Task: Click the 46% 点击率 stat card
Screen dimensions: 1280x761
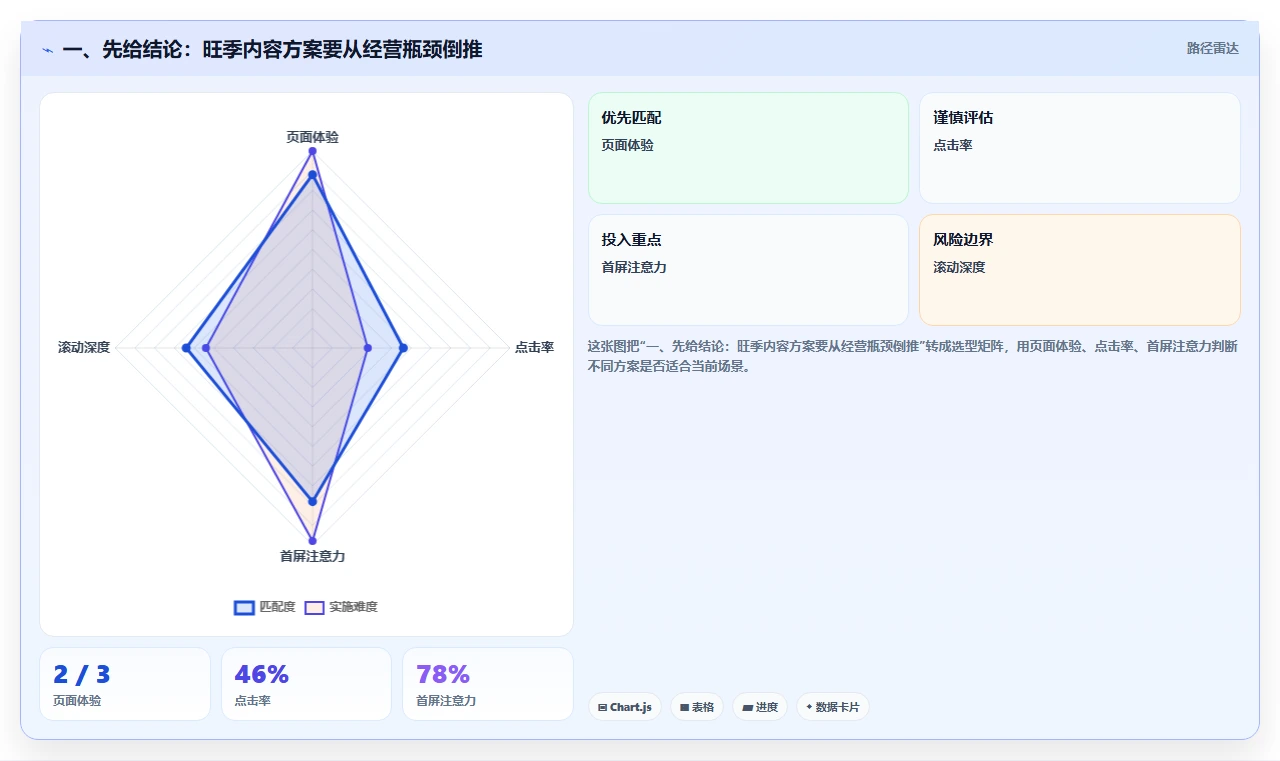Action: 306,684
